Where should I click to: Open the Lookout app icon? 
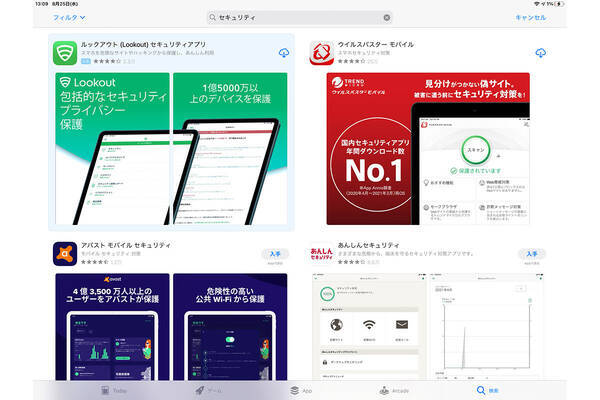65,53
